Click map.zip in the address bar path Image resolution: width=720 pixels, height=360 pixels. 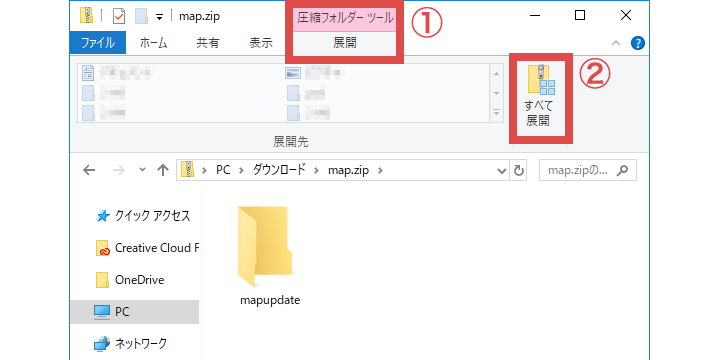point(348,170)
